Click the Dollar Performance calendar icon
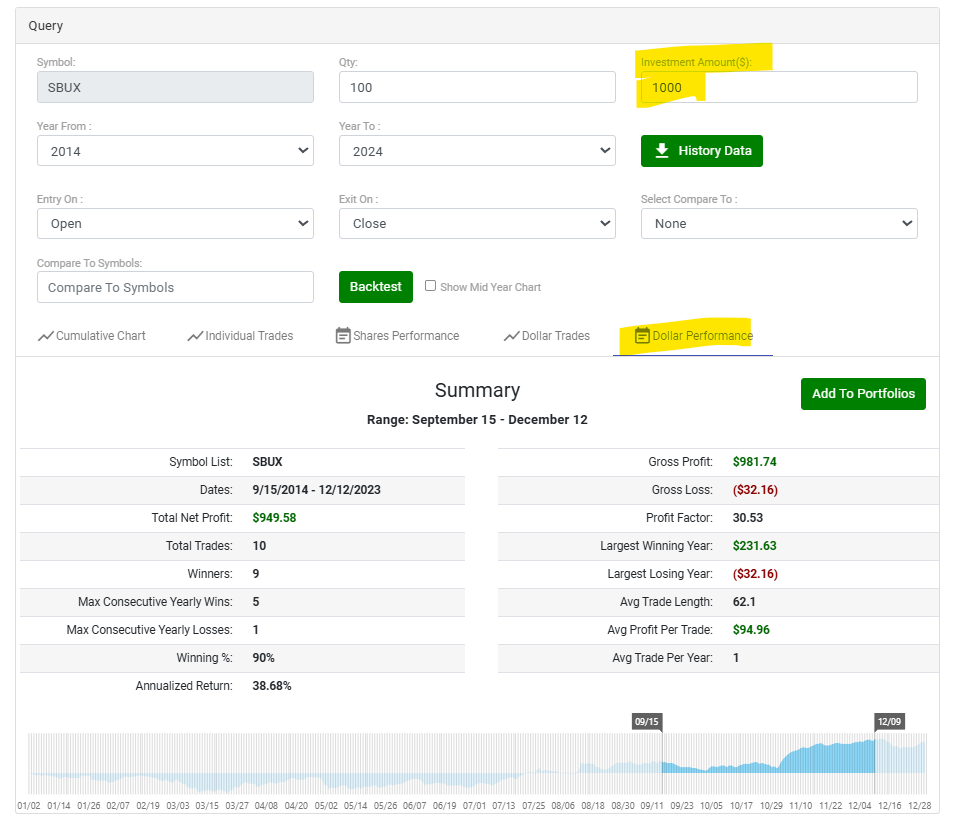The width and height of the screenshot is (958, 820). (x=642, y=335)
